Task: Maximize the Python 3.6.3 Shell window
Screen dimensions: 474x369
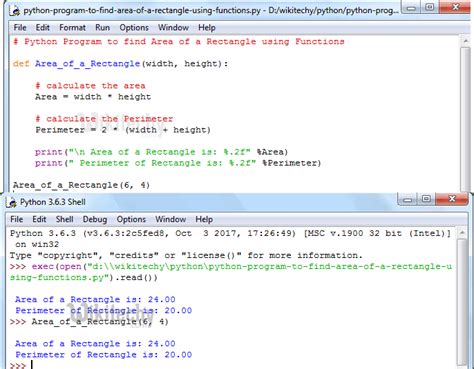Action: [426, 199]
